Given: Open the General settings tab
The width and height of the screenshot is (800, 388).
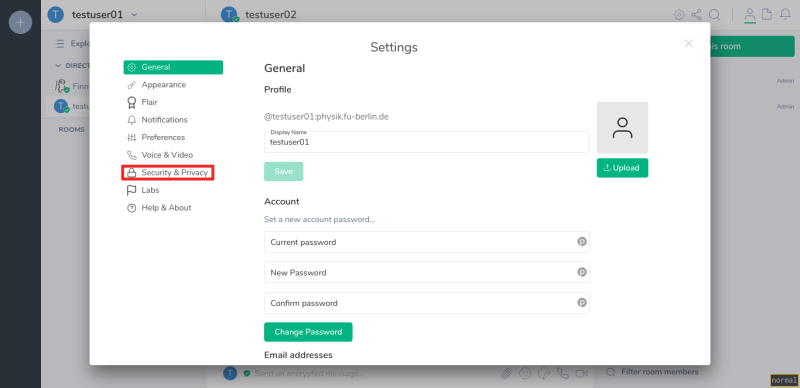Looking at the screenshot, I should (x=173, y=67).
